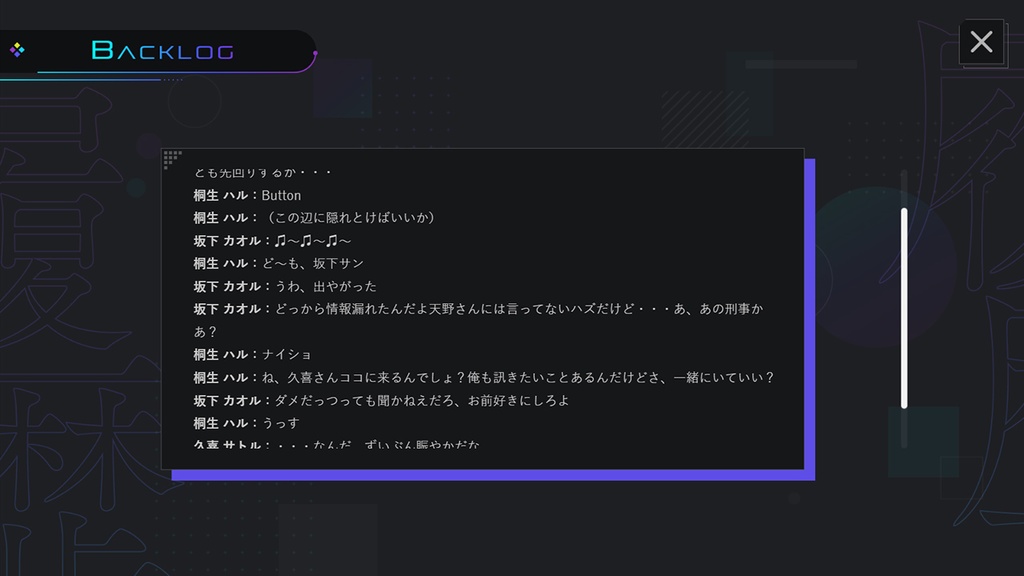
Task: Click the cyan diamond in the header icon cluster
Action: click(21, 49)
